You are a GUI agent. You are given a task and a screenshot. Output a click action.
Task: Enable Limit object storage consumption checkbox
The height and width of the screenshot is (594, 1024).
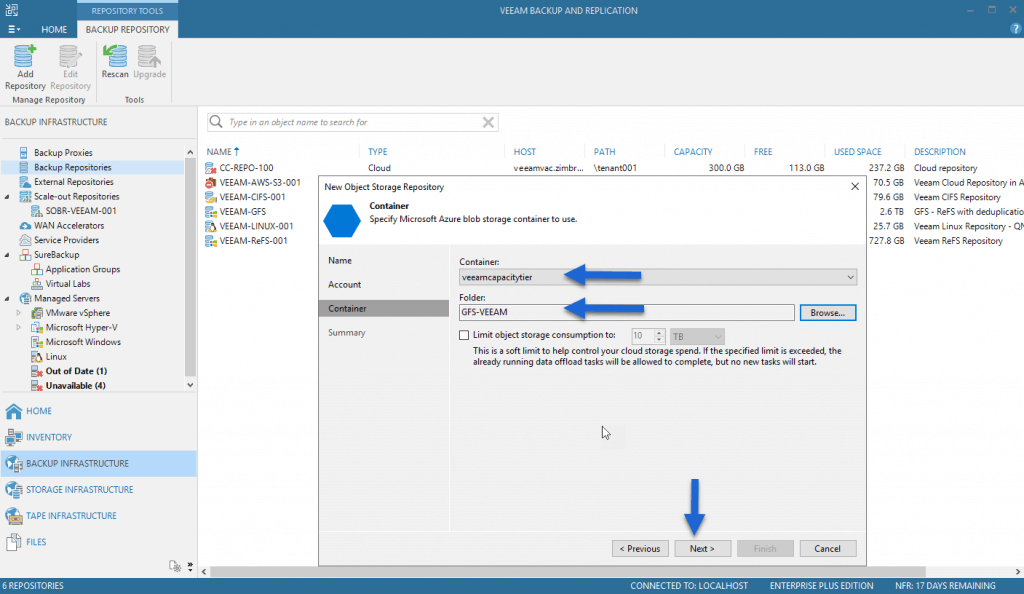click(x=464, y=336)
